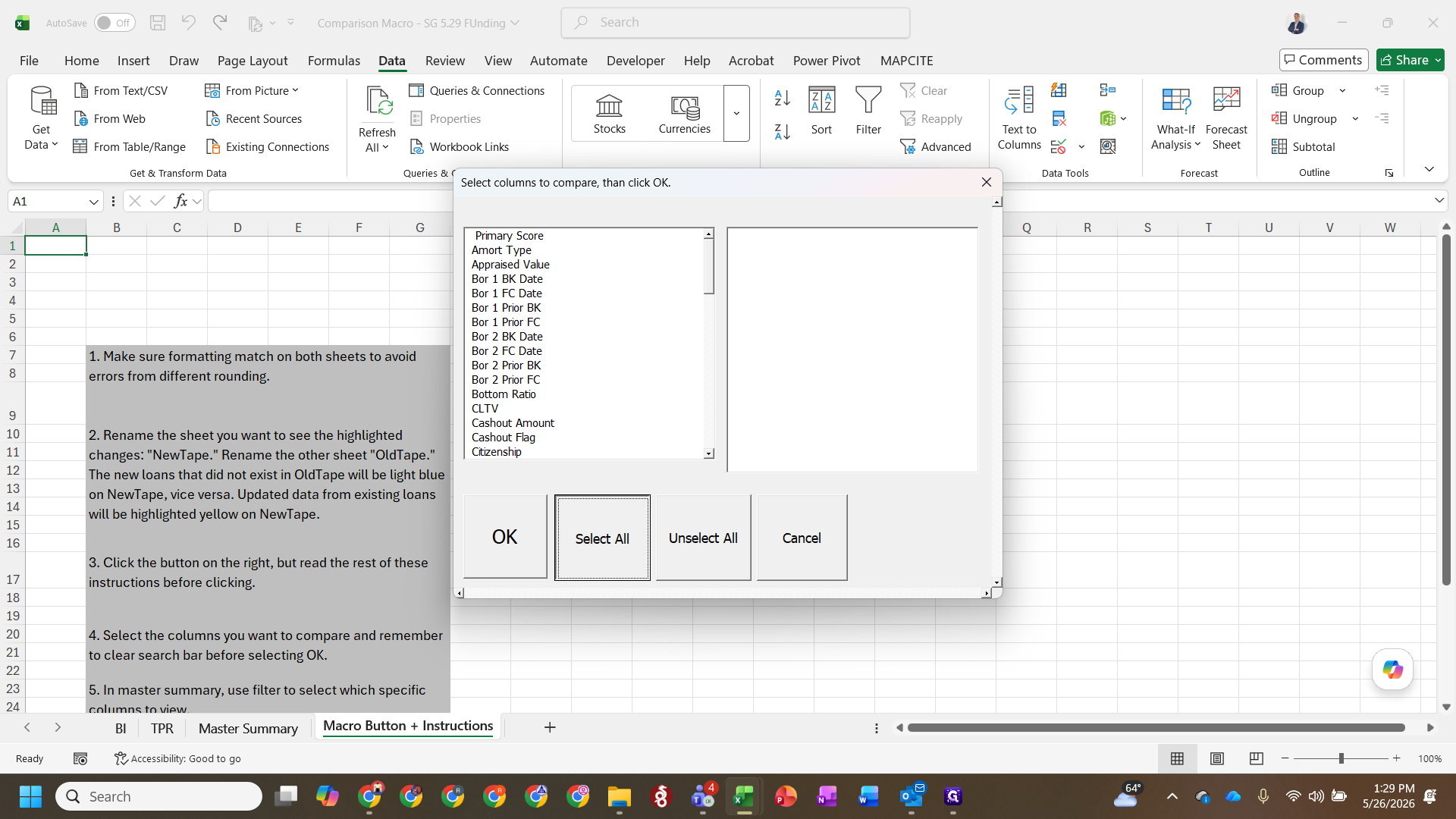1456x819 pixels.
Task: Click the Comments button
Action: (1323, 60)
